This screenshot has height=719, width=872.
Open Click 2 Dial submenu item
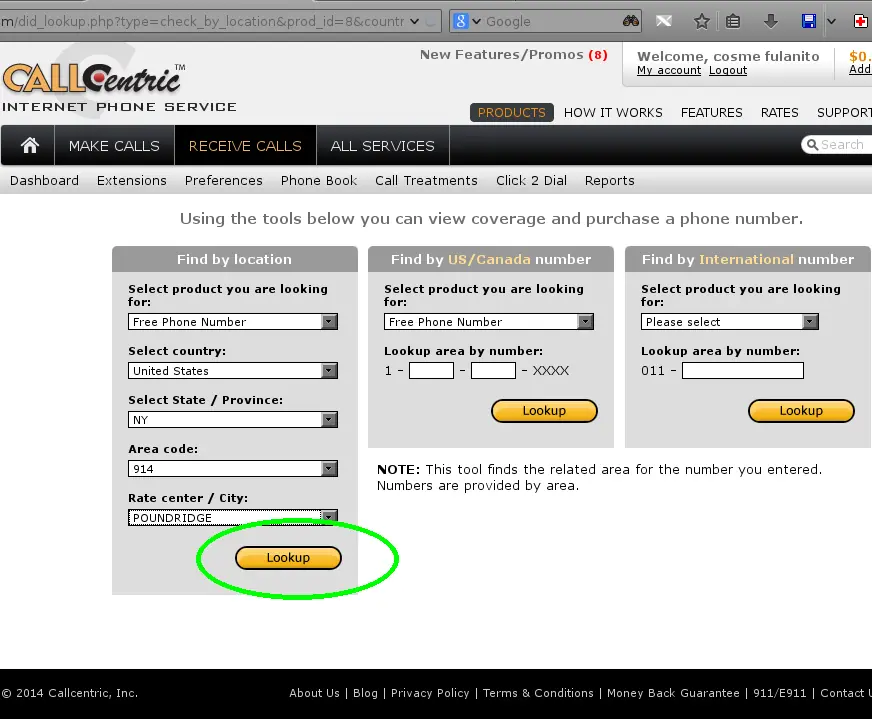(x=531, y=181)
